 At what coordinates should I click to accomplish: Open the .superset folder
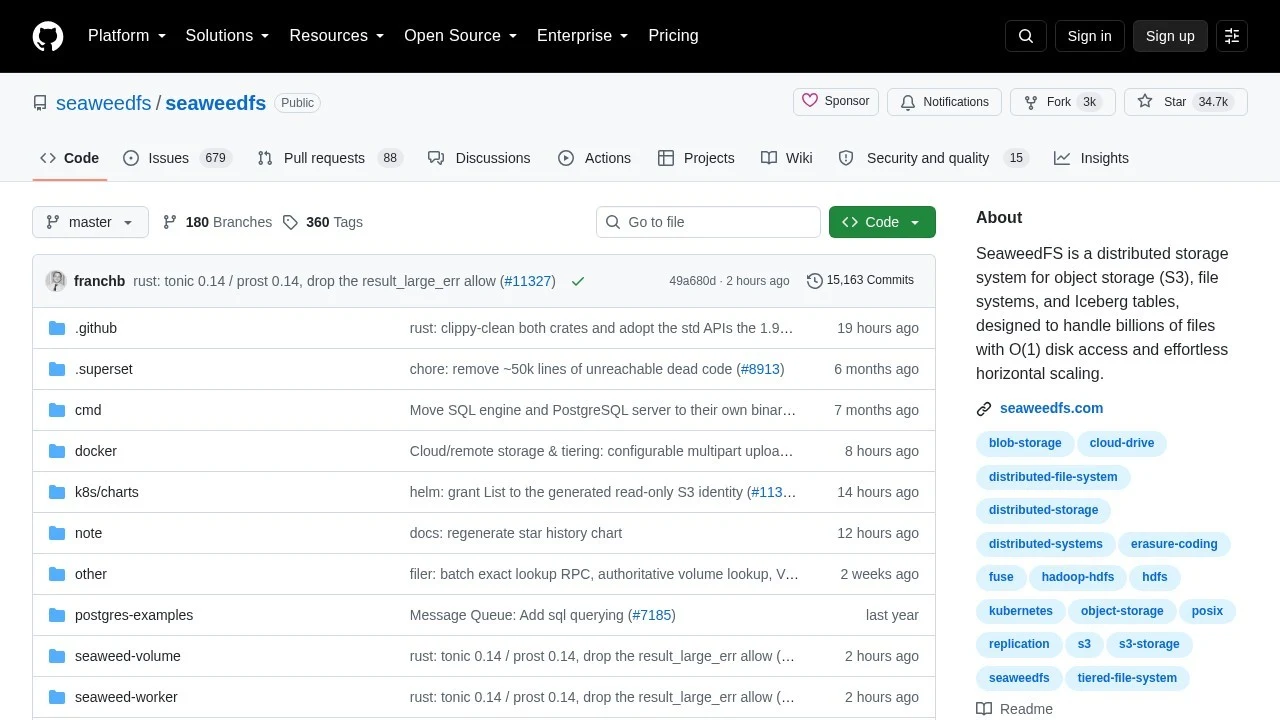coord(104,369)
